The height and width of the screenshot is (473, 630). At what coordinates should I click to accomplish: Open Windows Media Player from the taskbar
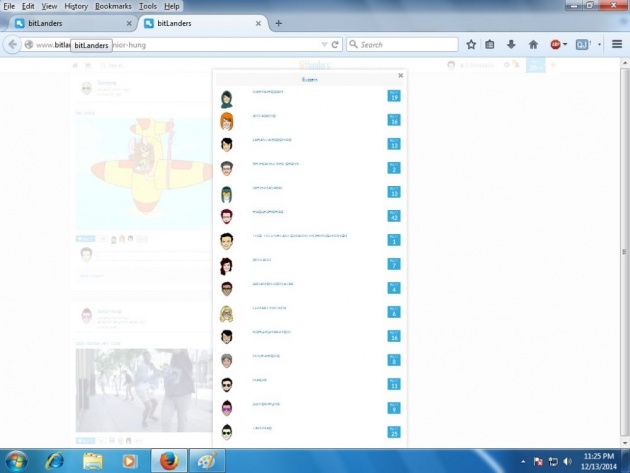[x=129, y=461]
